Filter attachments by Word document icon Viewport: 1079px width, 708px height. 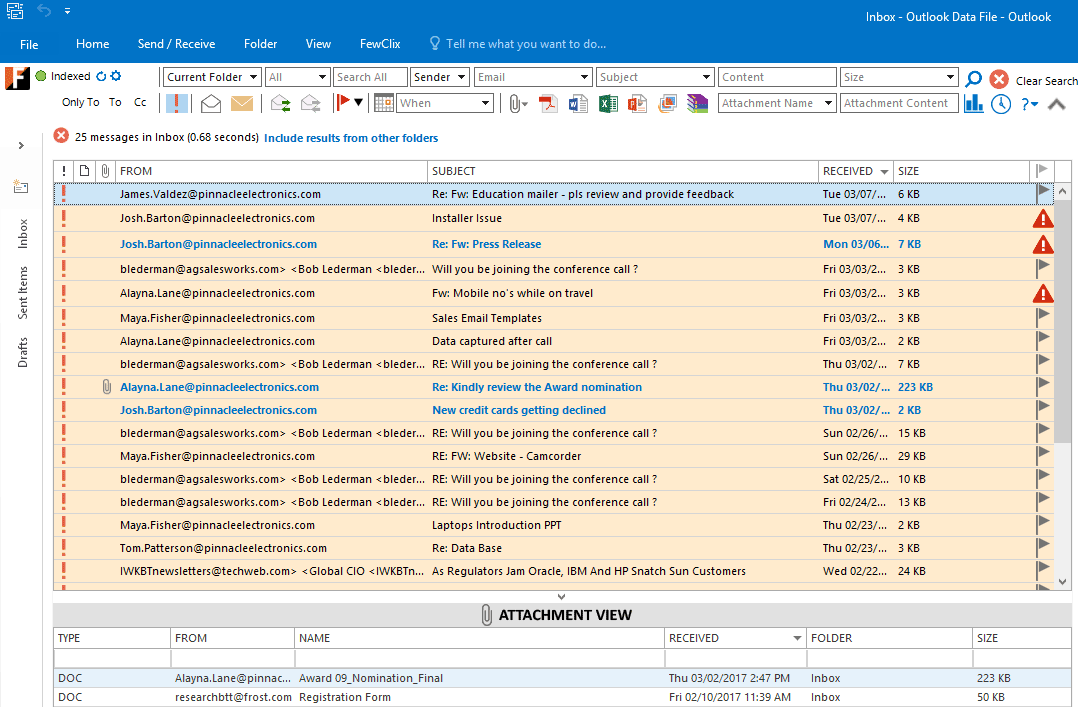tap(578, 103)
